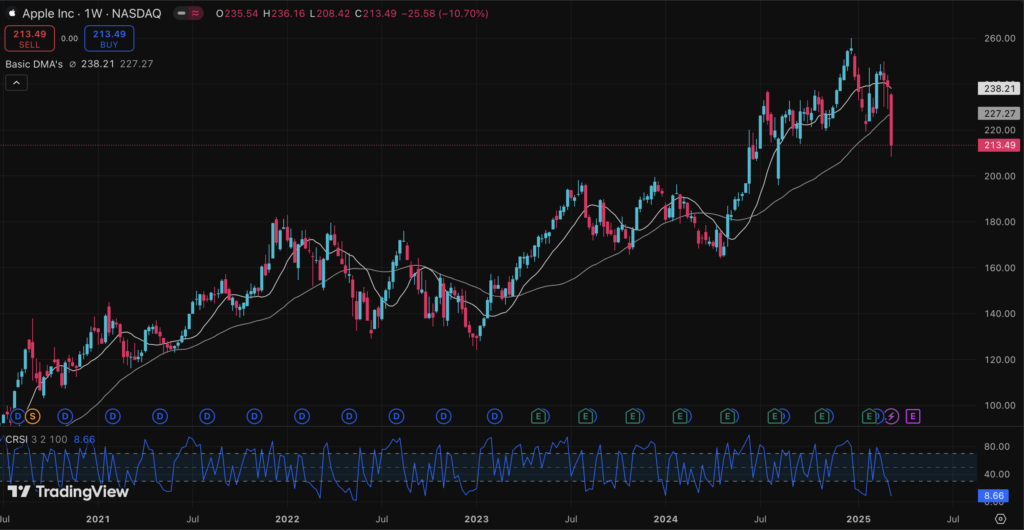Click the 238.21 price label on the axis
This screenshot has width=1024, height=530.
click(999, 88)
